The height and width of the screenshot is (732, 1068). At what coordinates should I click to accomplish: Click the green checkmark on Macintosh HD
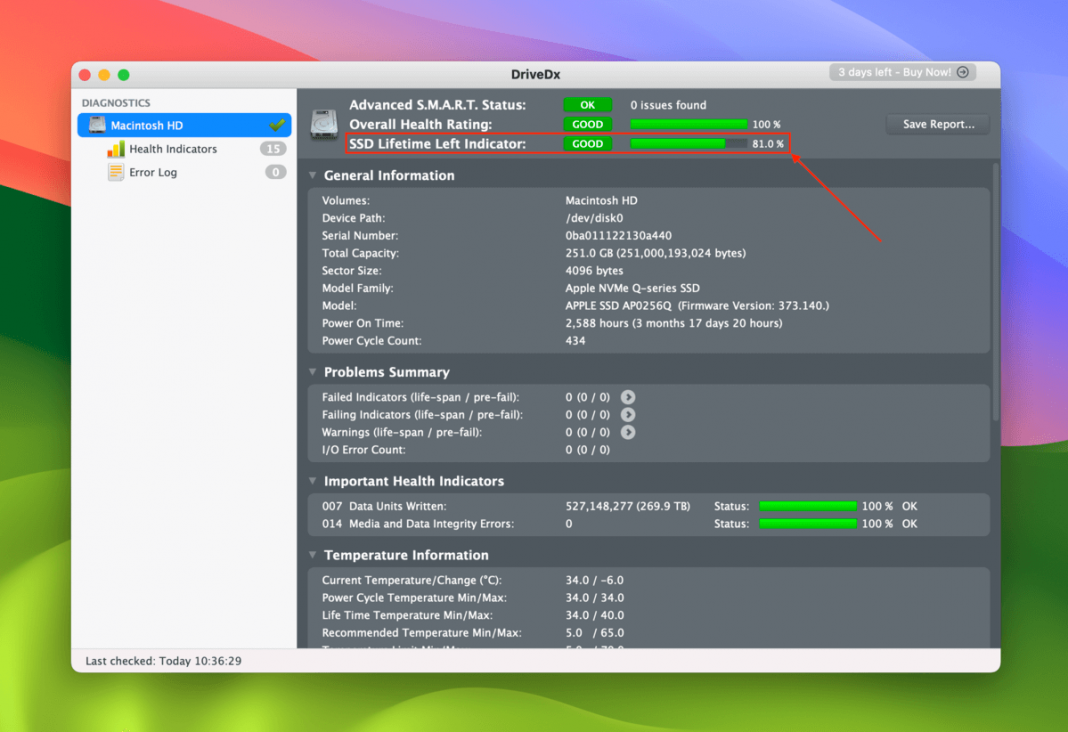(277, 125)
